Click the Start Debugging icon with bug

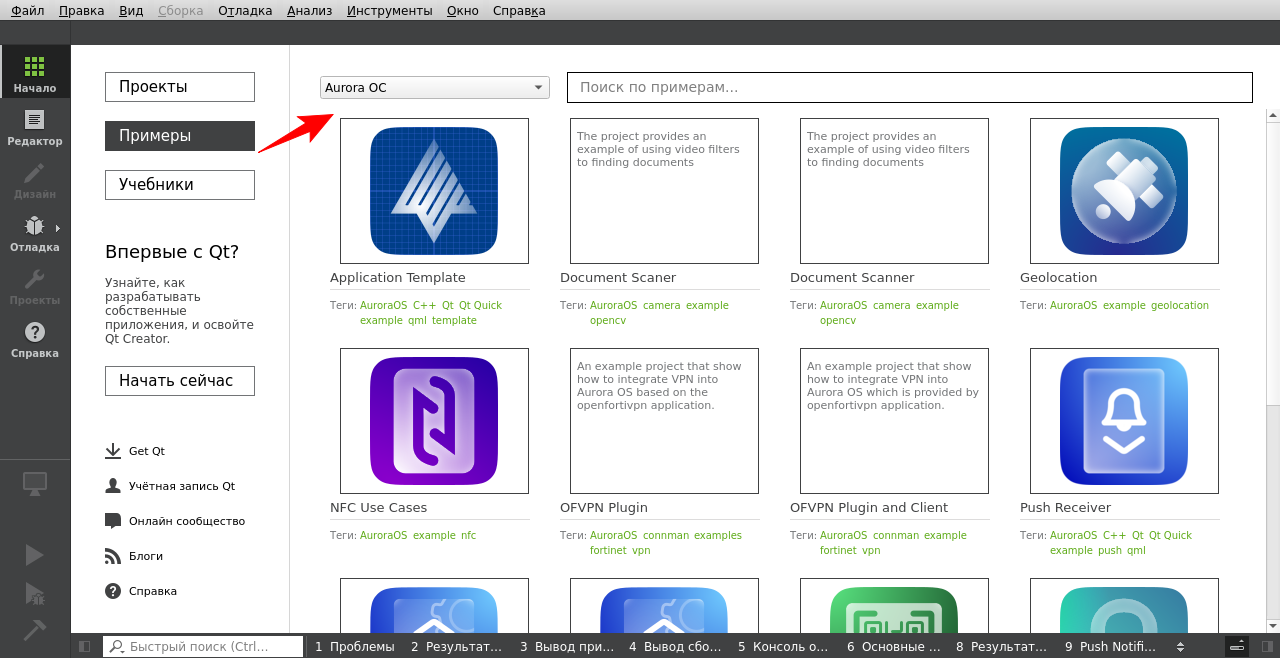[x=35, y=594]
